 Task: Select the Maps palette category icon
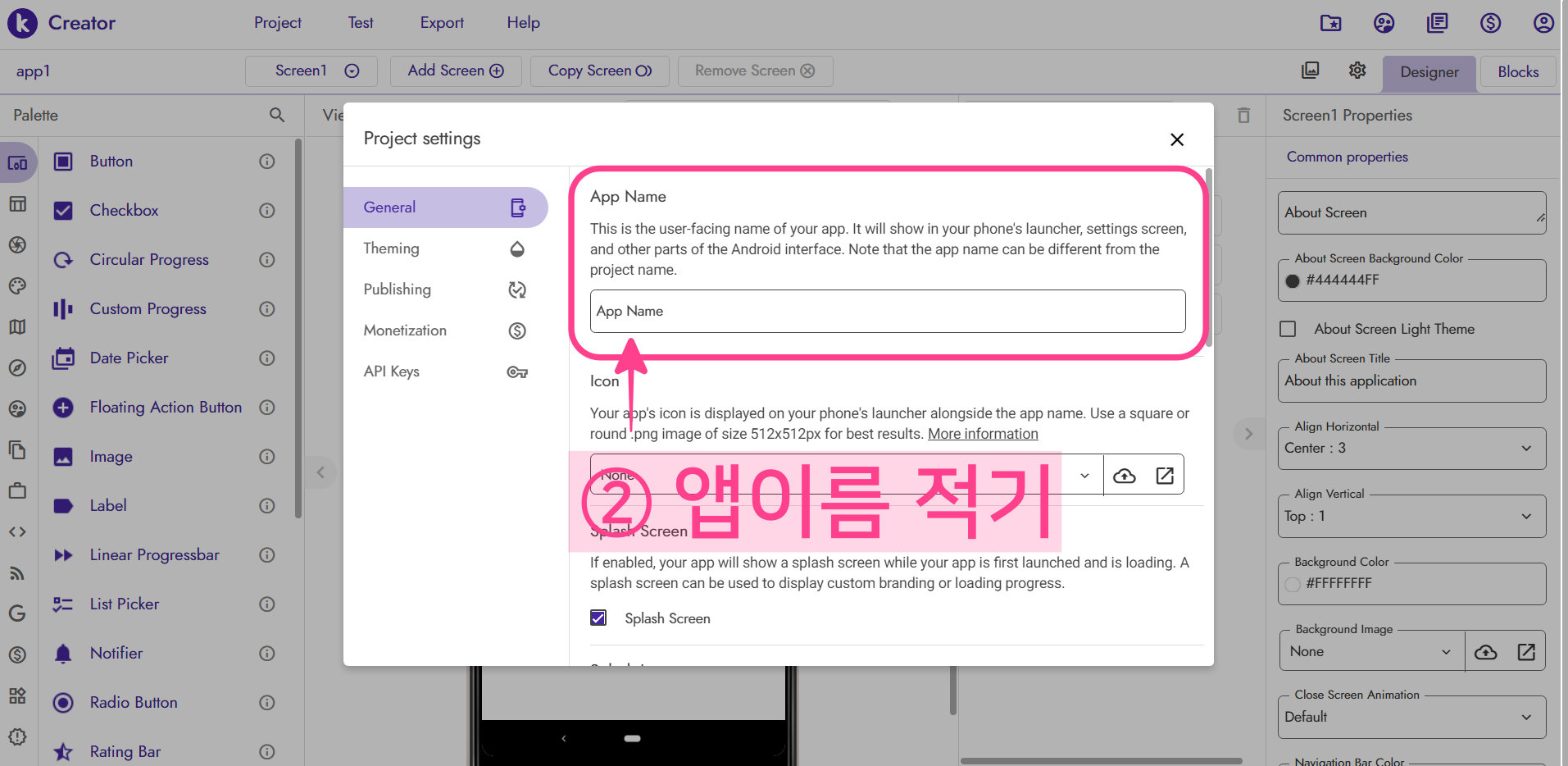[17, 327]
